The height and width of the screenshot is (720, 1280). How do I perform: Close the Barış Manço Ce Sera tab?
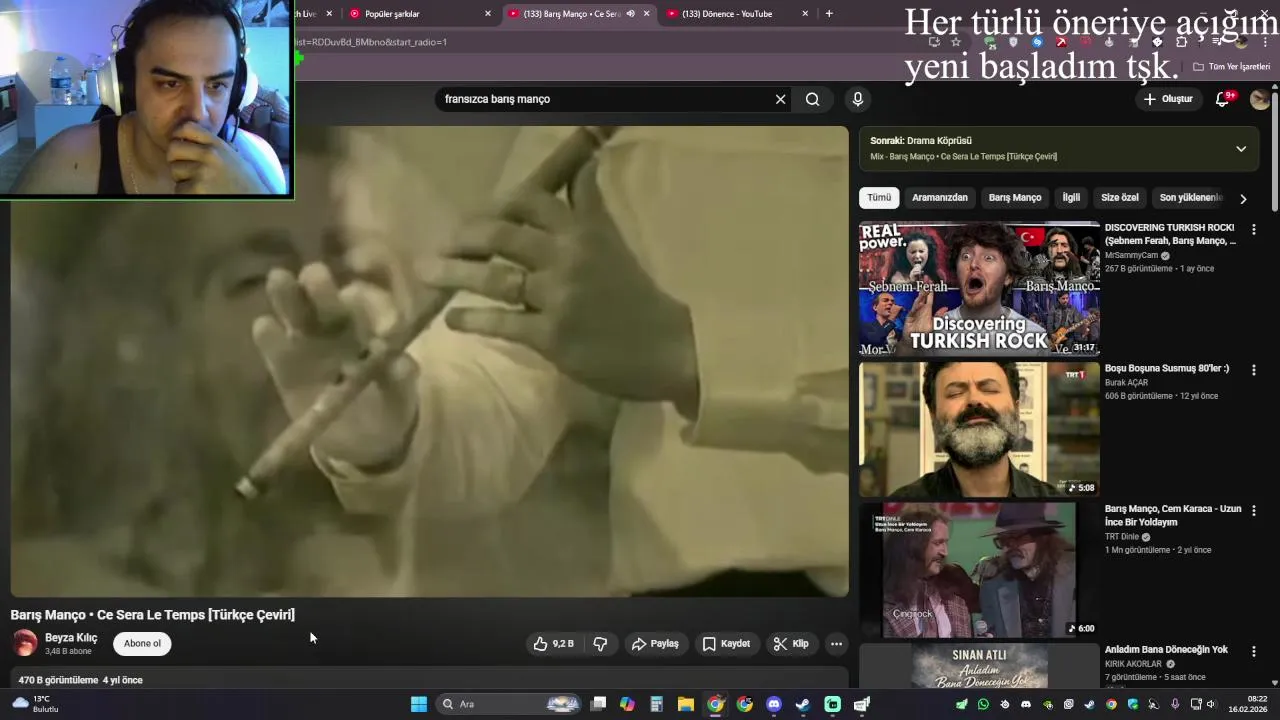click(646, 14)
